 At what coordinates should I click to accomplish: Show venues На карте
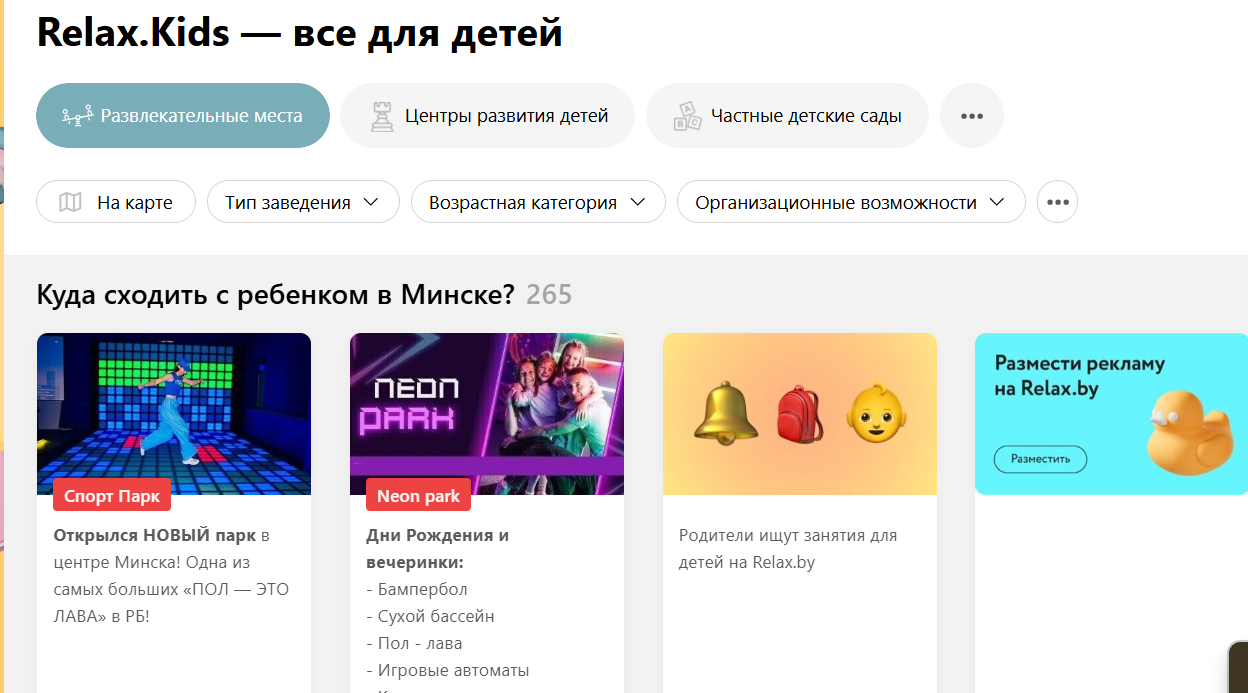(116, 202)
